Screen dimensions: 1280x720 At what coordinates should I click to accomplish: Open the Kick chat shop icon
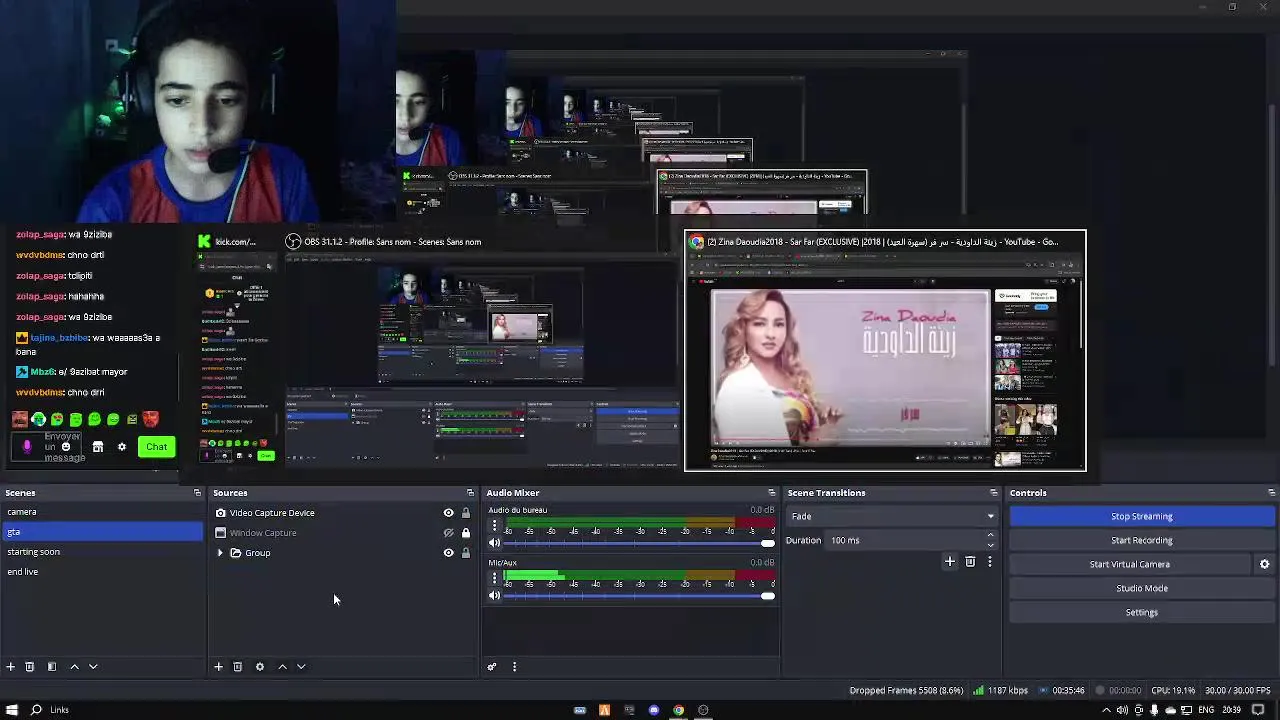[98, 447]
